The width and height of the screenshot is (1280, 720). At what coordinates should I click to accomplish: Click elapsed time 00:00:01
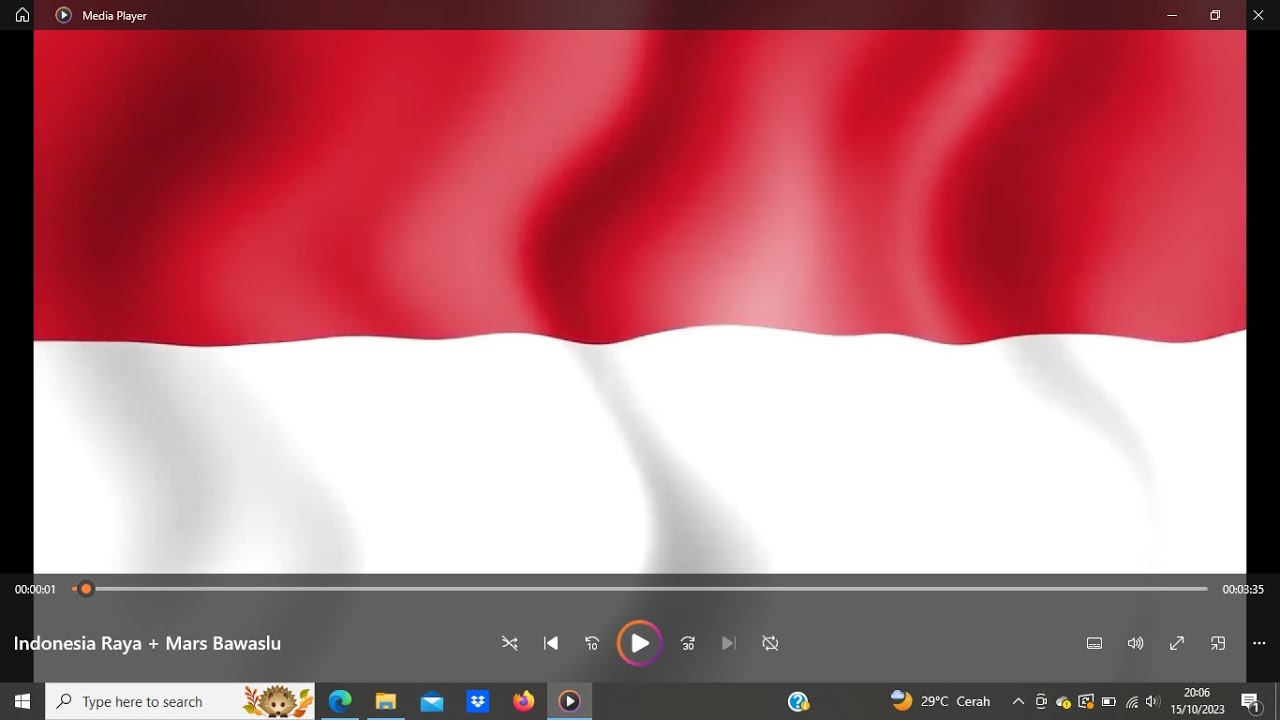coord(35,590)
